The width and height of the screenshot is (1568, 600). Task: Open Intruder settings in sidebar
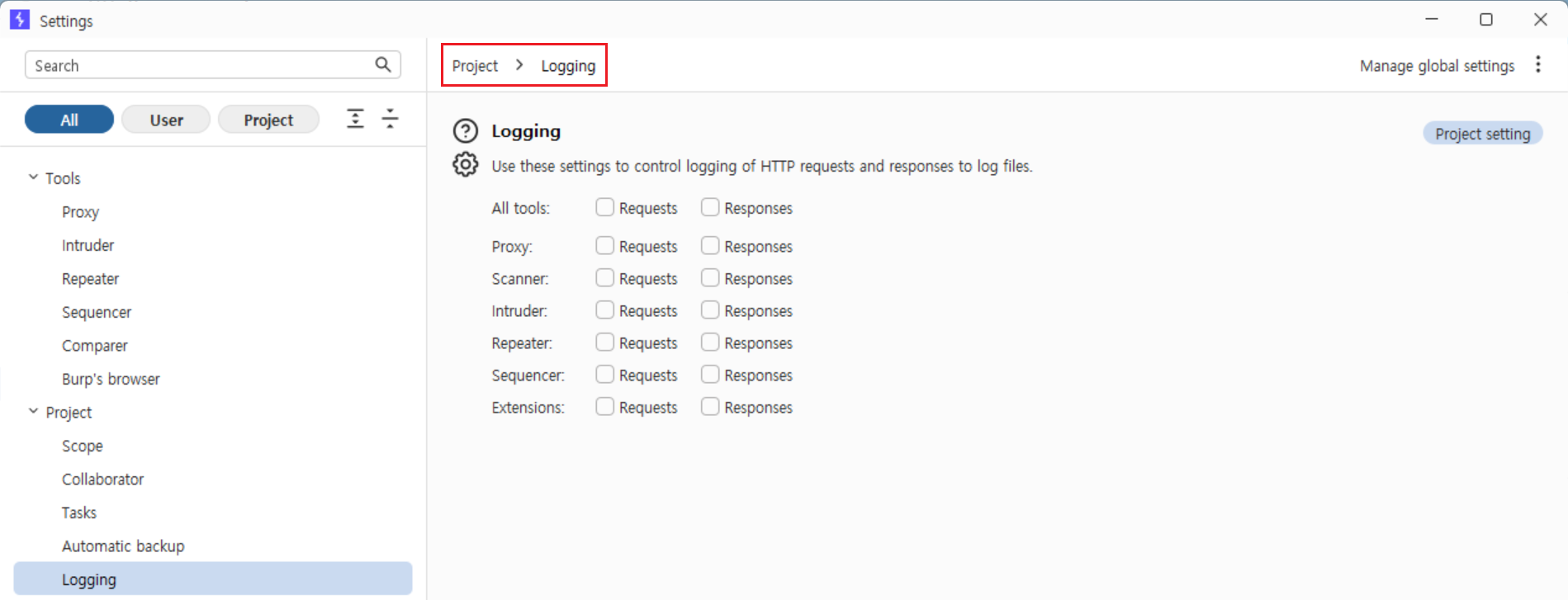(88, 245)
